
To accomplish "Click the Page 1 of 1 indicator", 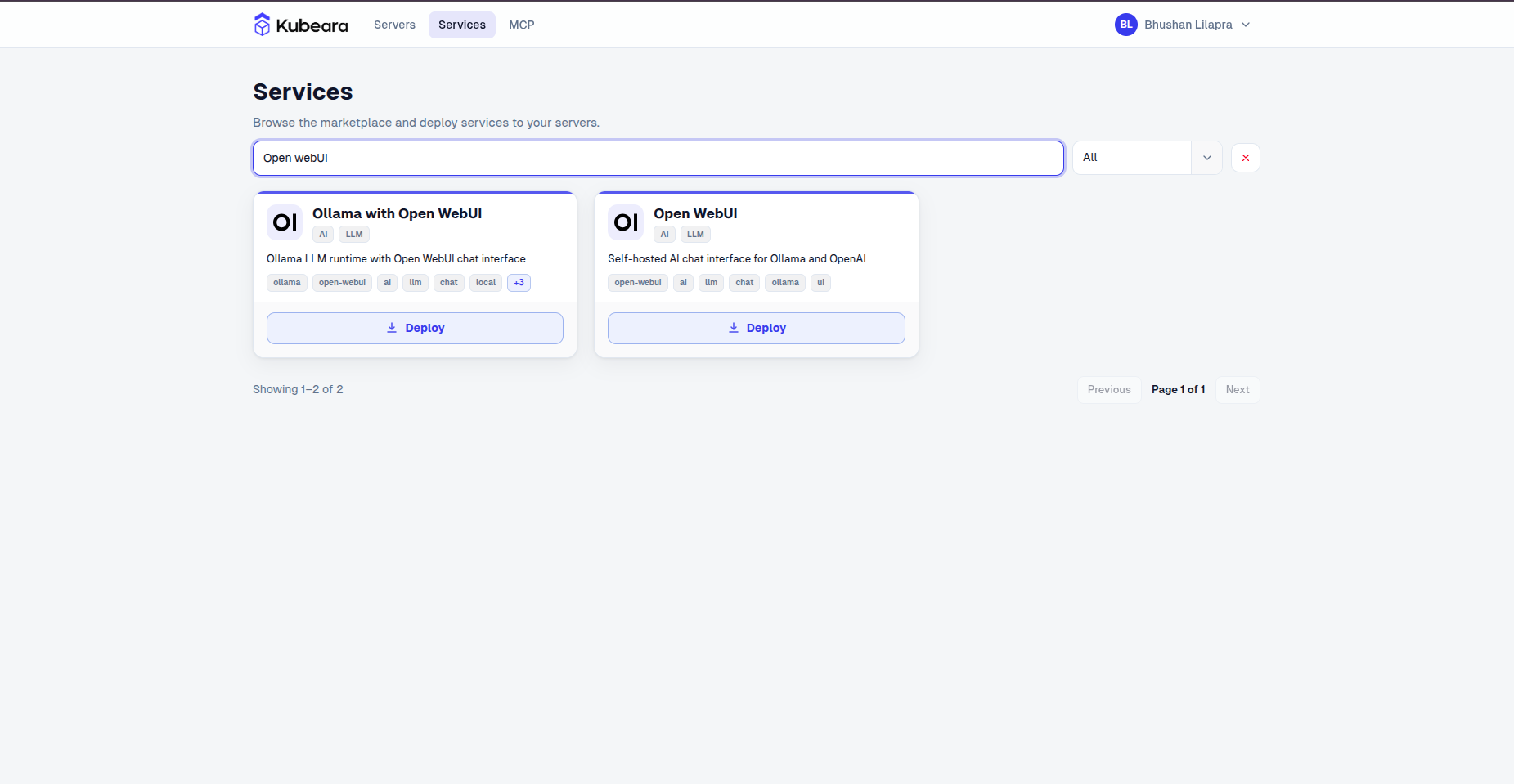I will pyautogui.click(x=1179, y=390).
